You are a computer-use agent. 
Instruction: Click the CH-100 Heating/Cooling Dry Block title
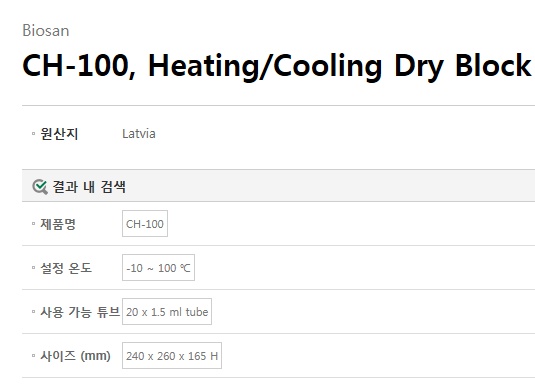(x=277, y=66)
